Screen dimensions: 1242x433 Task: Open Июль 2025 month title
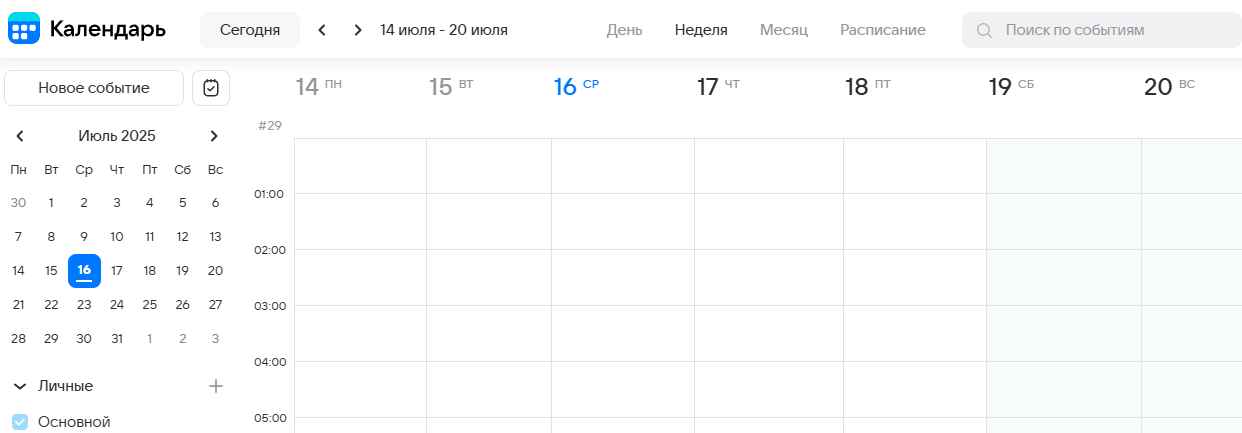pyautogui.click(x=117, y=136)
